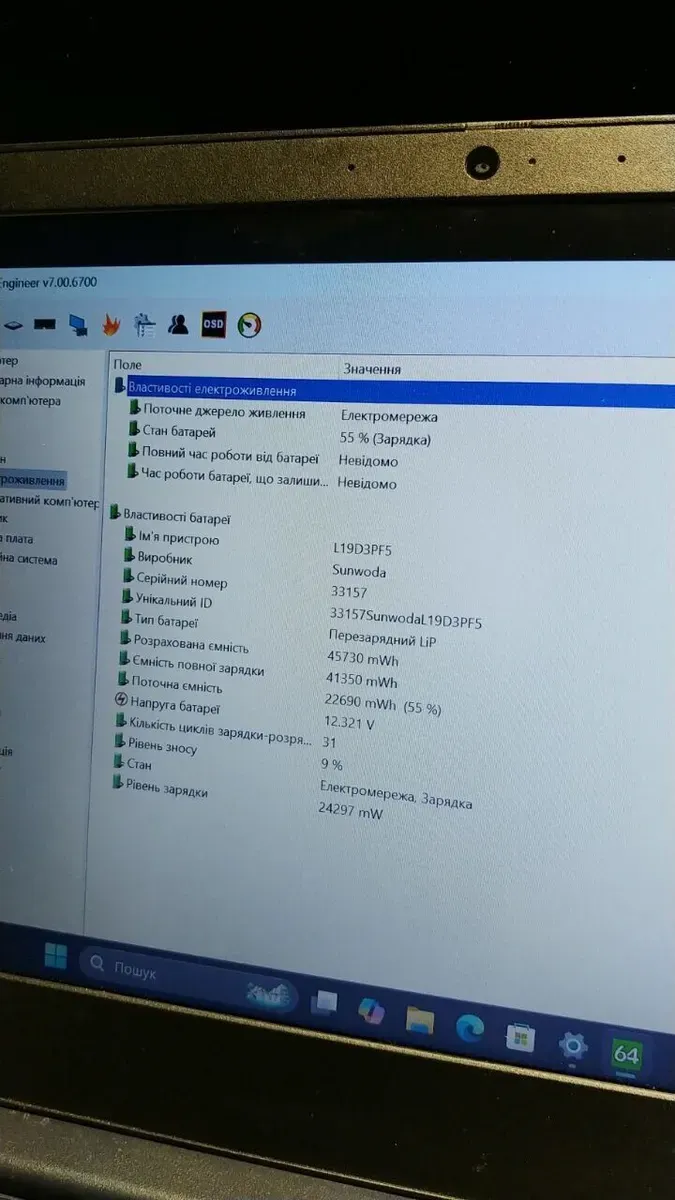The width and height of the screenshot is (675, 1200).
Task: Select the highlighted Електроживлення tree item
Action: (x=32, y=481)
